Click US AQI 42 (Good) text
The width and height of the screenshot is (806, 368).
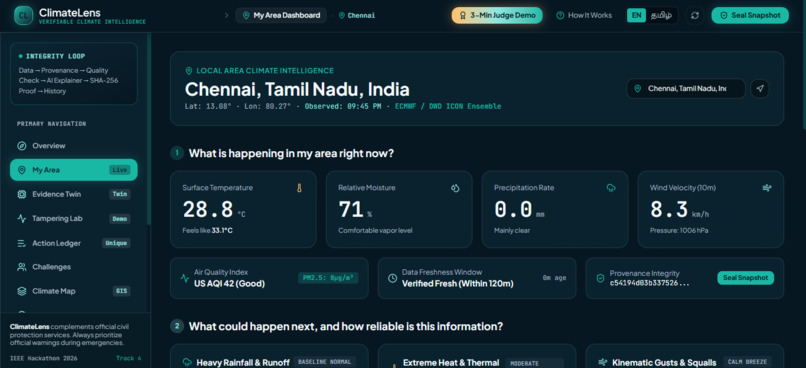(x=229, y=283)
